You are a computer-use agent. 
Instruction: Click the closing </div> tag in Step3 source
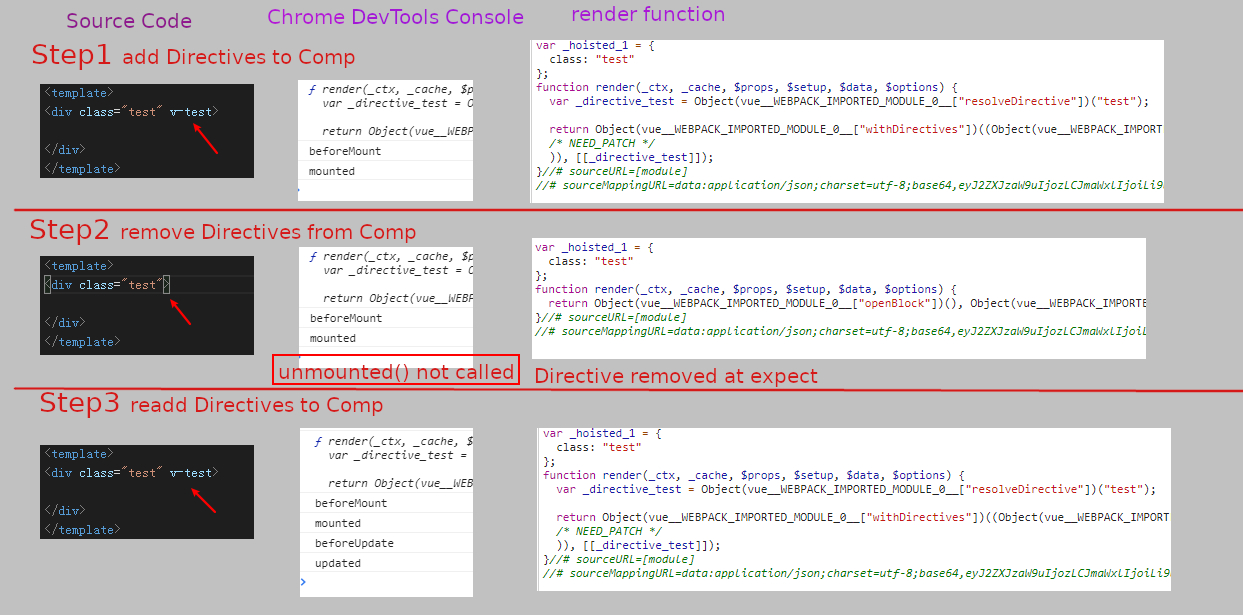point(65,511)
